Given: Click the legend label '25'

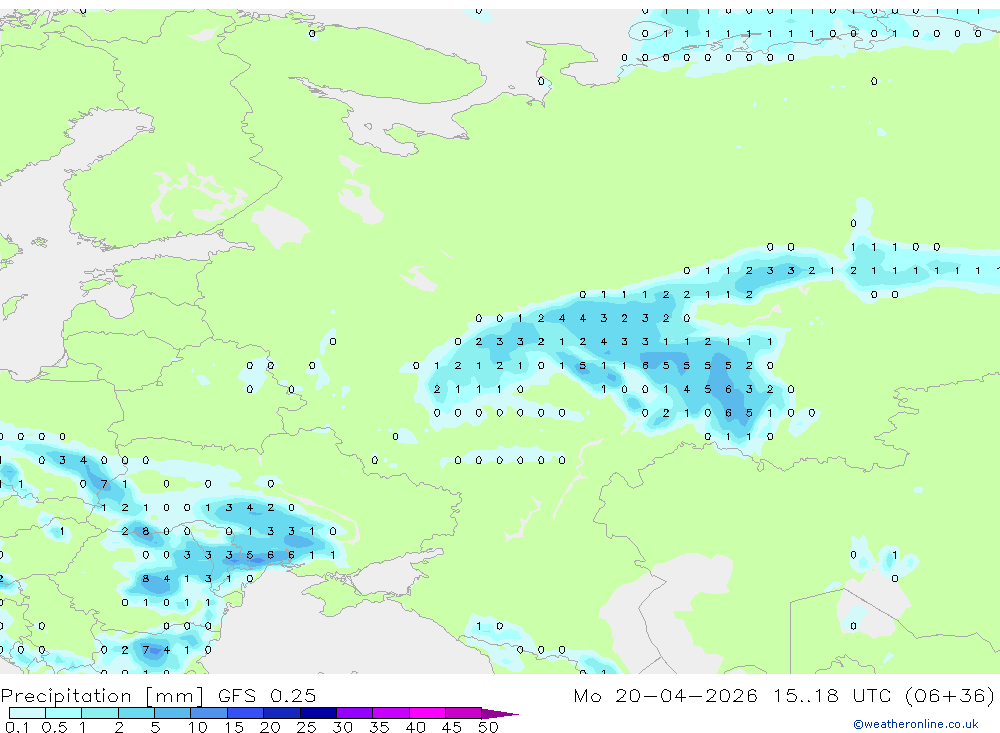Looking at the screenshot, I should (307, 727).
